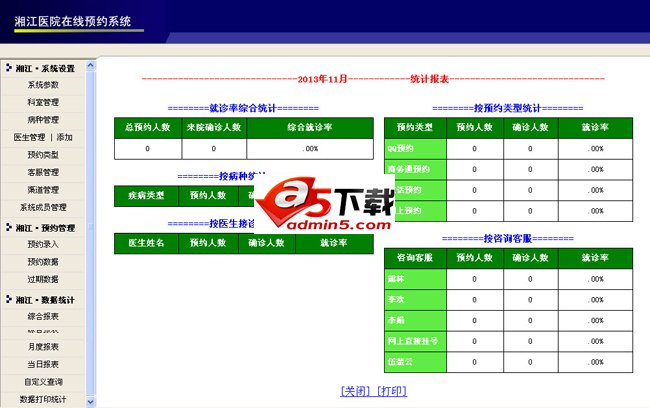Click the 2013年11月 report title text
The width and height of the screenshot is (650, 408).
(x=323, y=79)
